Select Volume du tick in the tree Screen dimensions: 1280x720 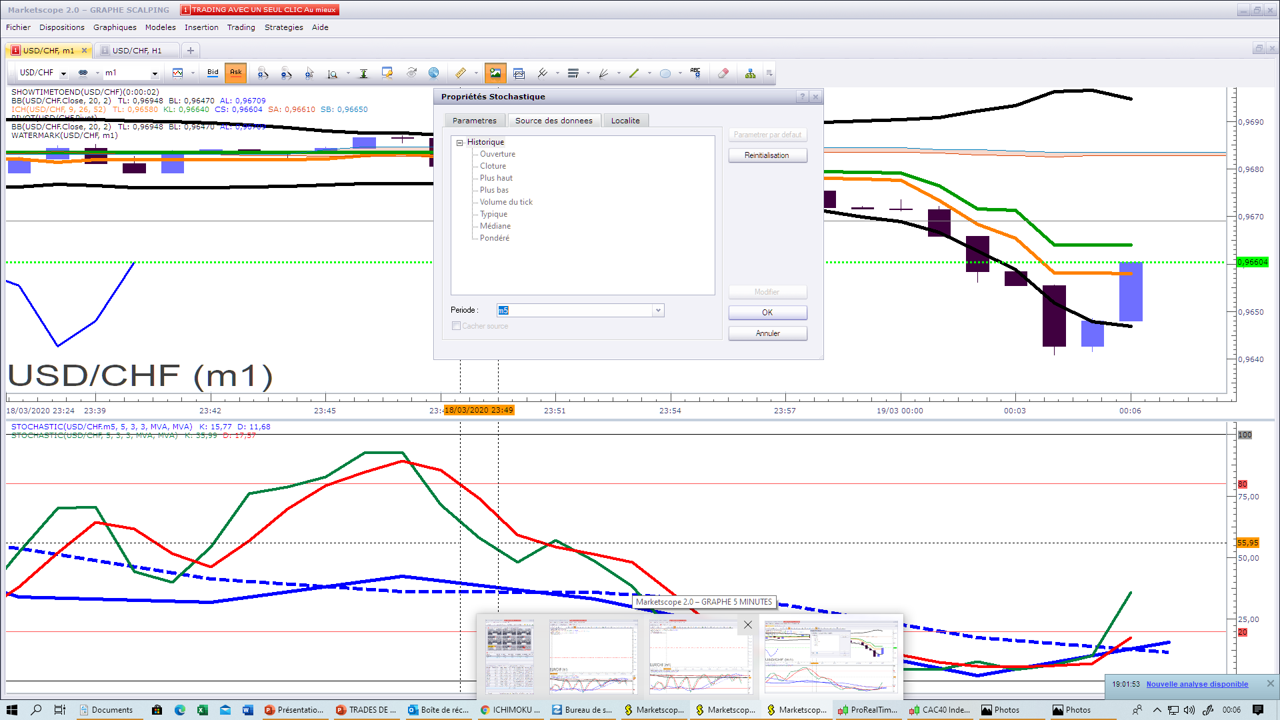tap(506, 202)
